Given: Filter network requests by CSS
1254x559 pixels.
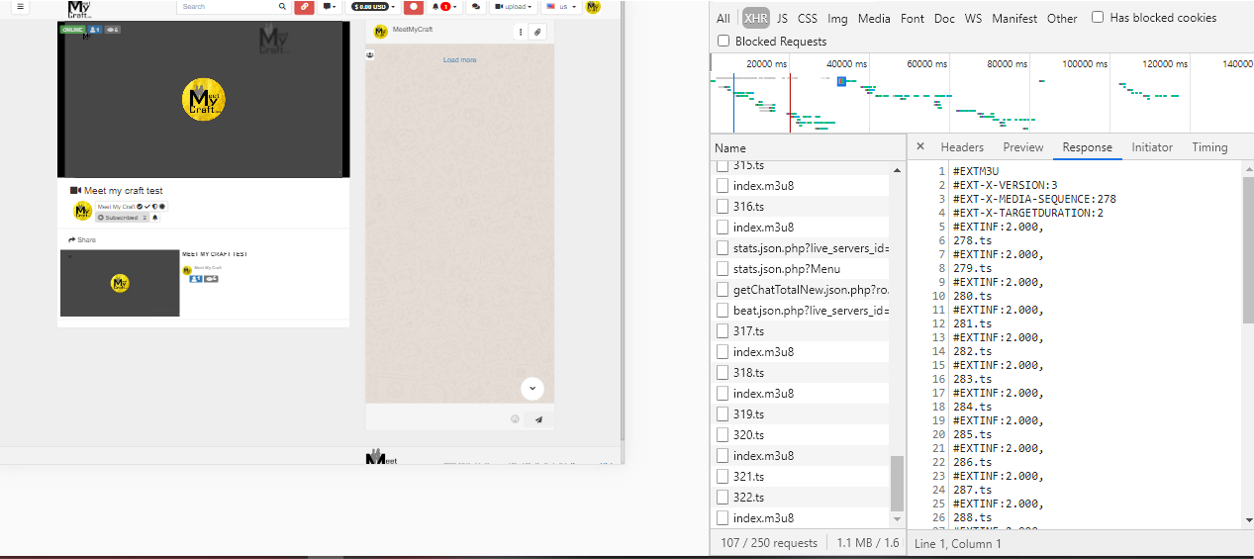Looking at the screenshot, I should coord(807,18).
